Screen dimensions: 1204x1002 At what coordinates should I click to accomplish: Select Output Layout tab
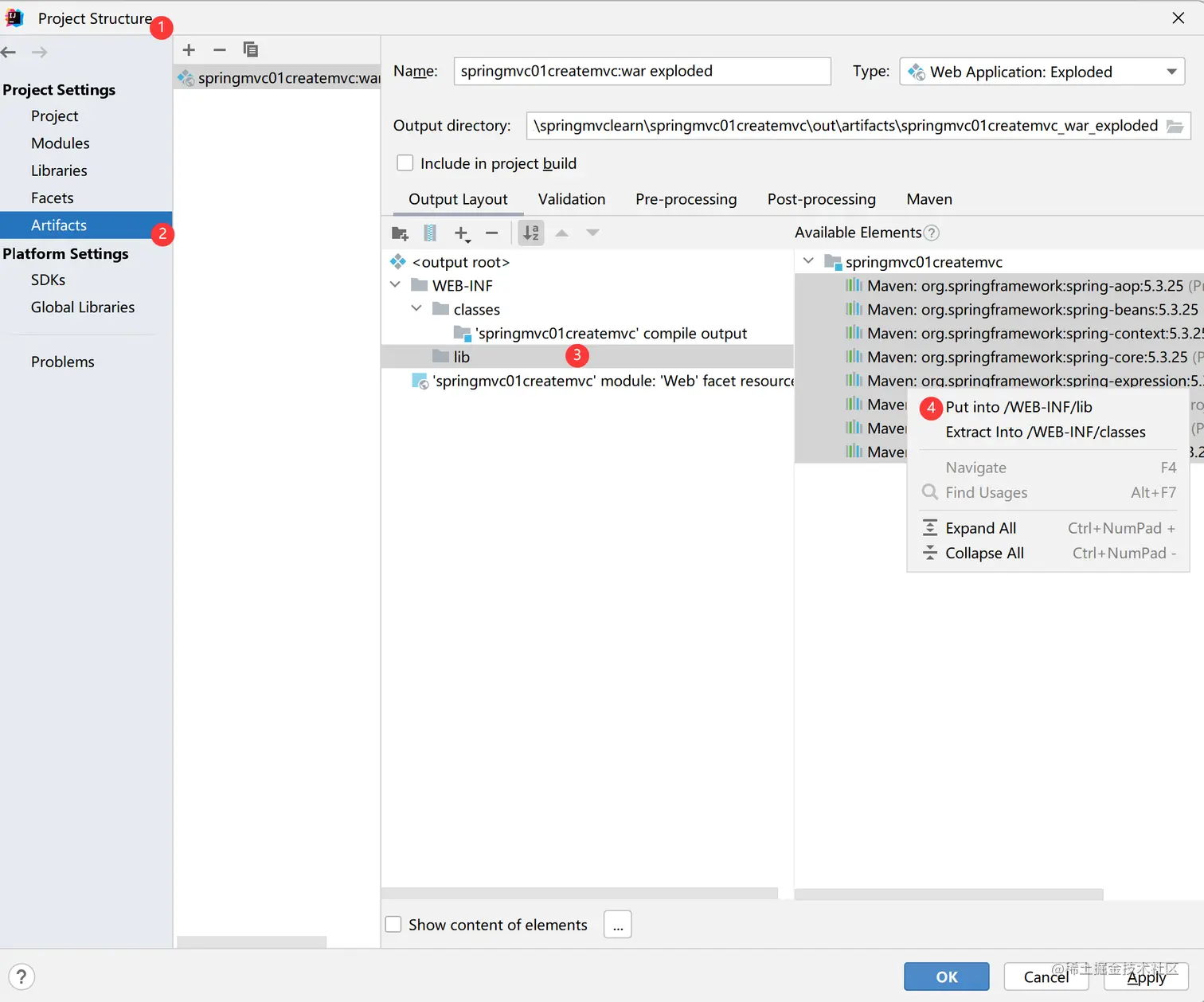click(x=458, y=199)
